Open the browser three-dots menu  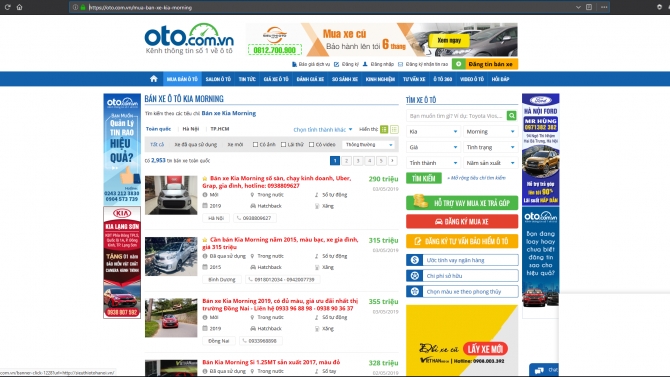(604, 7)
